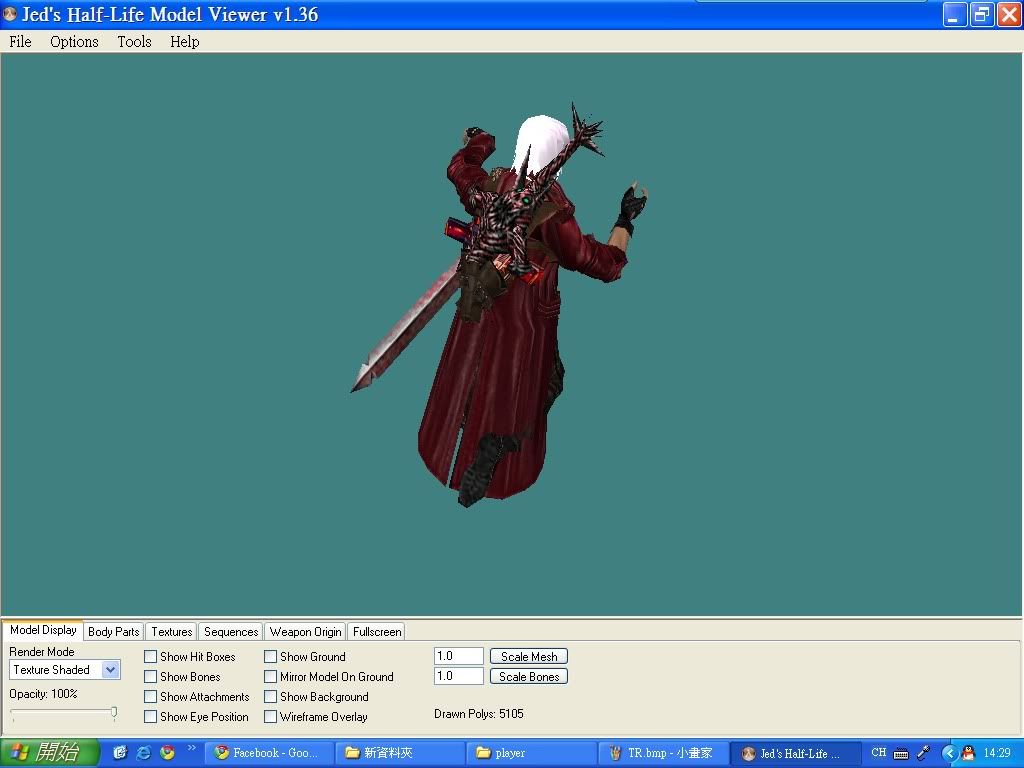
Task: Click the Scale Mesh button
Action: tap(529, 657)
